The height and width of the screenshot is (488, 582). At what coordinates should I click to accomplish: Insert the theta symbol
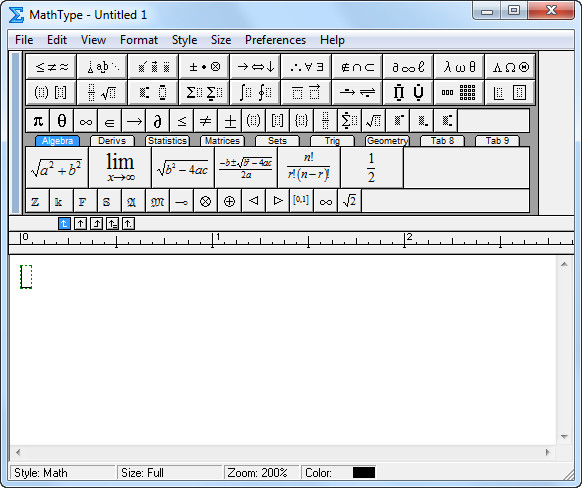click(x=62, y=121)
